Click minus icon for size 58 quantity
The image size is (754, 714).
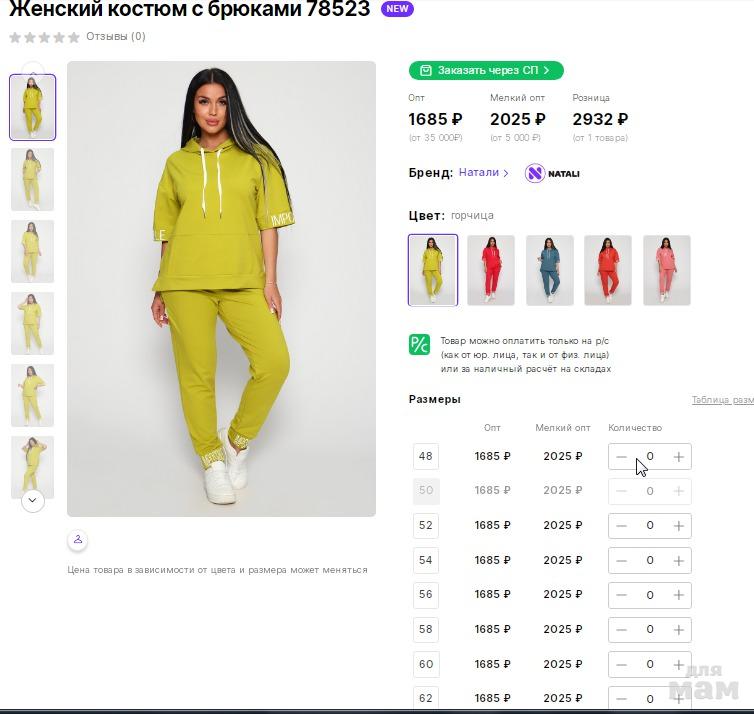621,630
